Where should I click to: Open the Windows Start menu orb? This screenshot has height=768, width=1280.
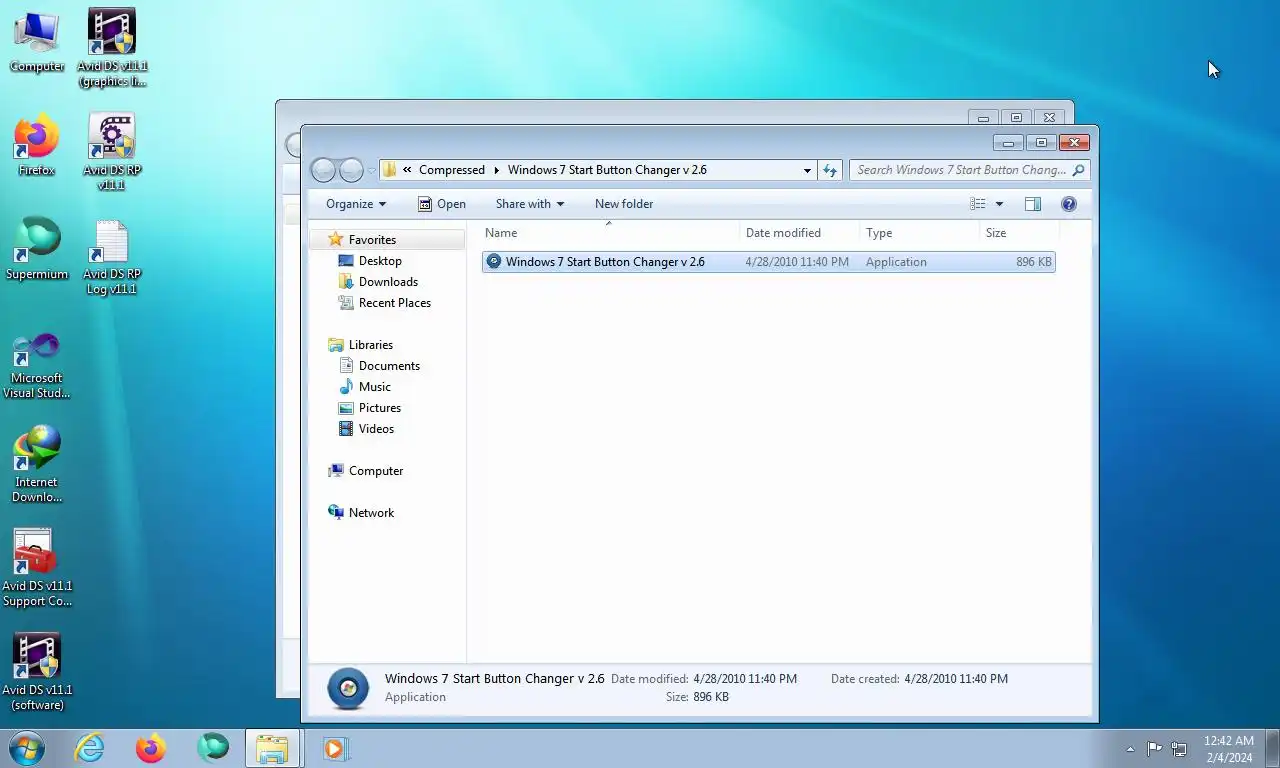tap(26, 748)
